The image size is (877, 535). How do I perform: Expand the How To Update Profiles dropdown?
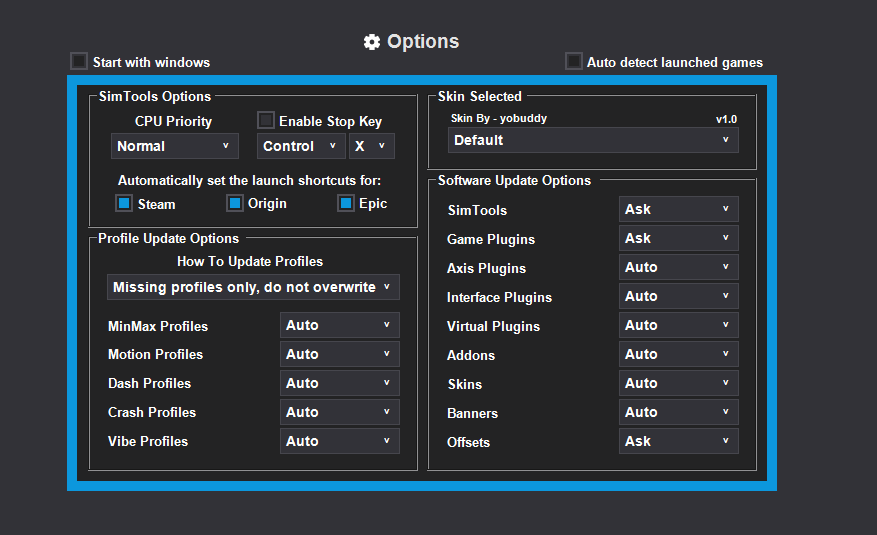click(253, 287)
